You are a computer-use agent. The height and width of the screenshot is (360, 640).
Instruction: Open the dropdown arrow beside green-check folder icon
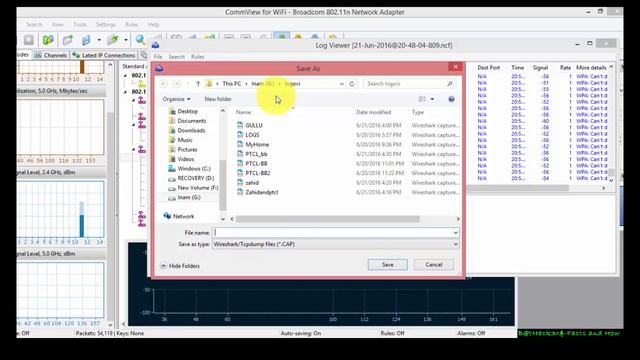pos(126,40)
